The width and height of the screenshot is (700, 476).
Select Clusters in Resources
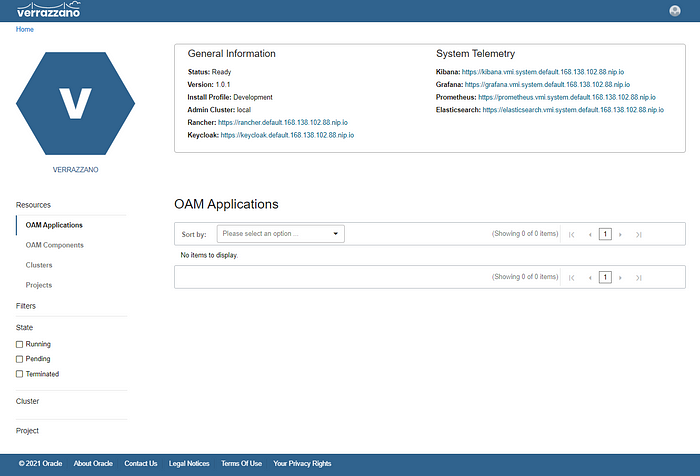click(39, 265)
